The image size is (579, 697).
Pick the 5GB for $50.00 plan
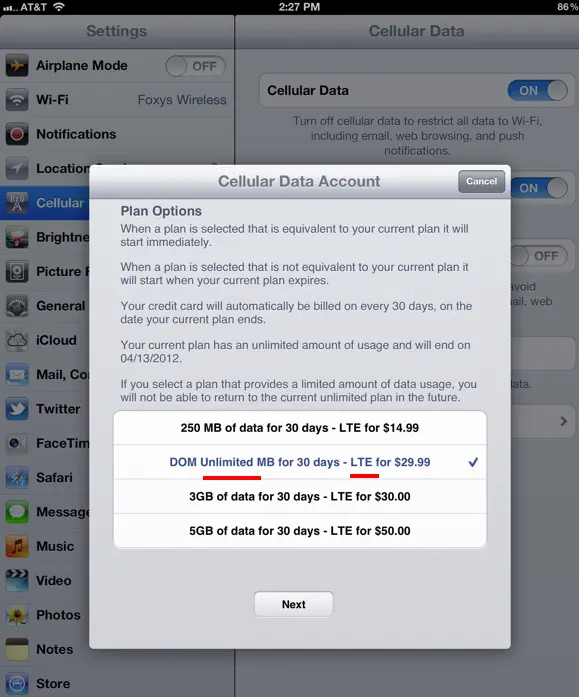coord(300,531)
